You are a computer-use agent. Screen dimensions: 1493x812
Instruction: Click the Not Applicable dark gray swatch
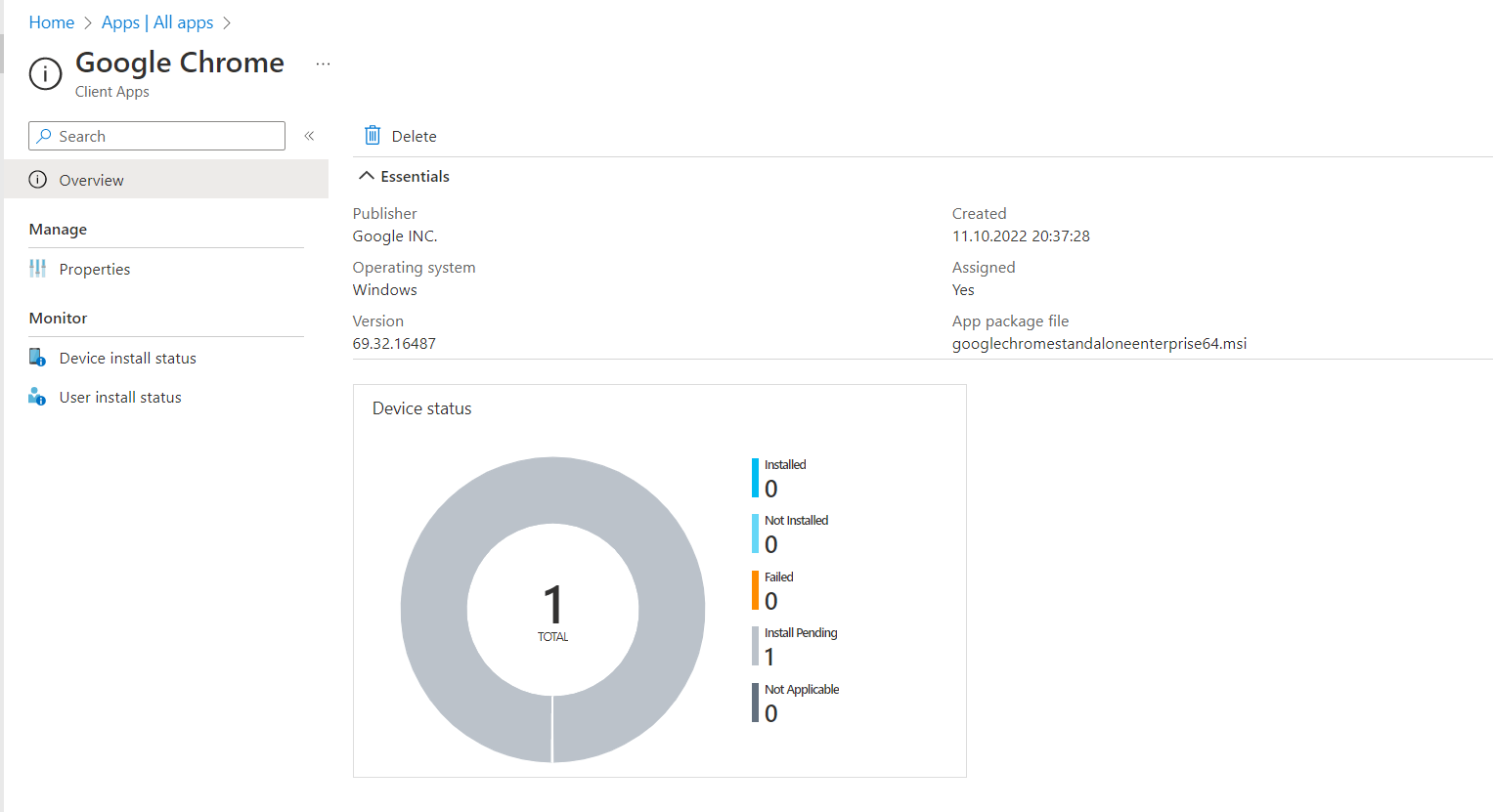point(755,703)
